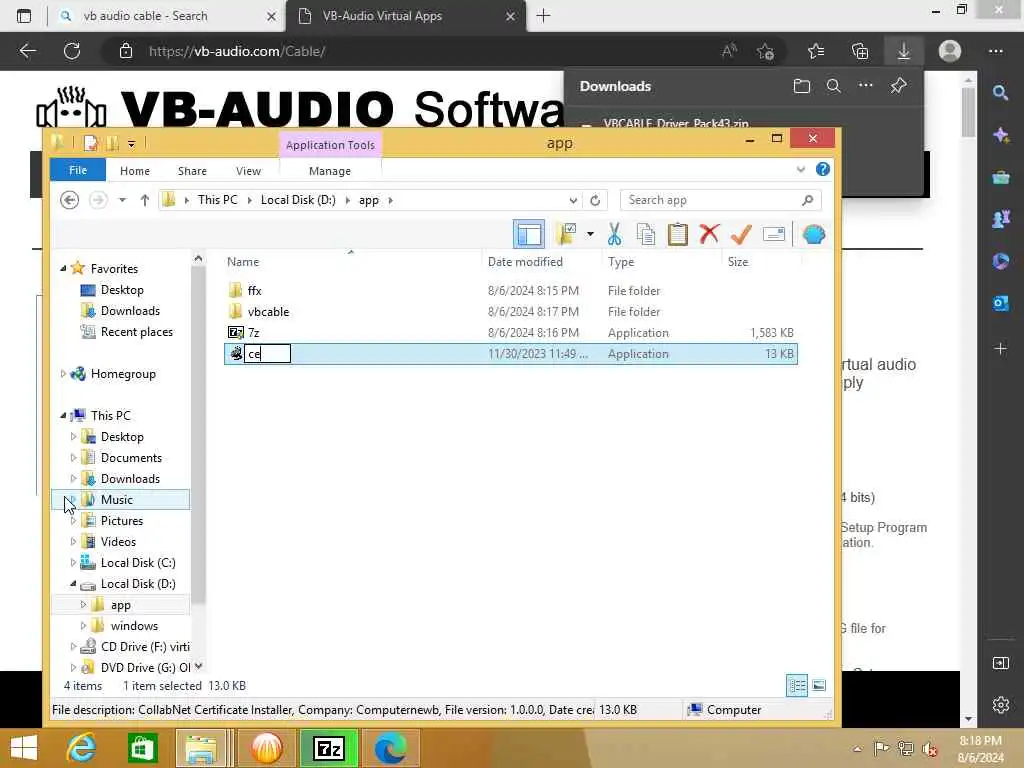This screenshot has height=768, width=1024.
Task: Open Edge Collections icon
Action: 860,51
